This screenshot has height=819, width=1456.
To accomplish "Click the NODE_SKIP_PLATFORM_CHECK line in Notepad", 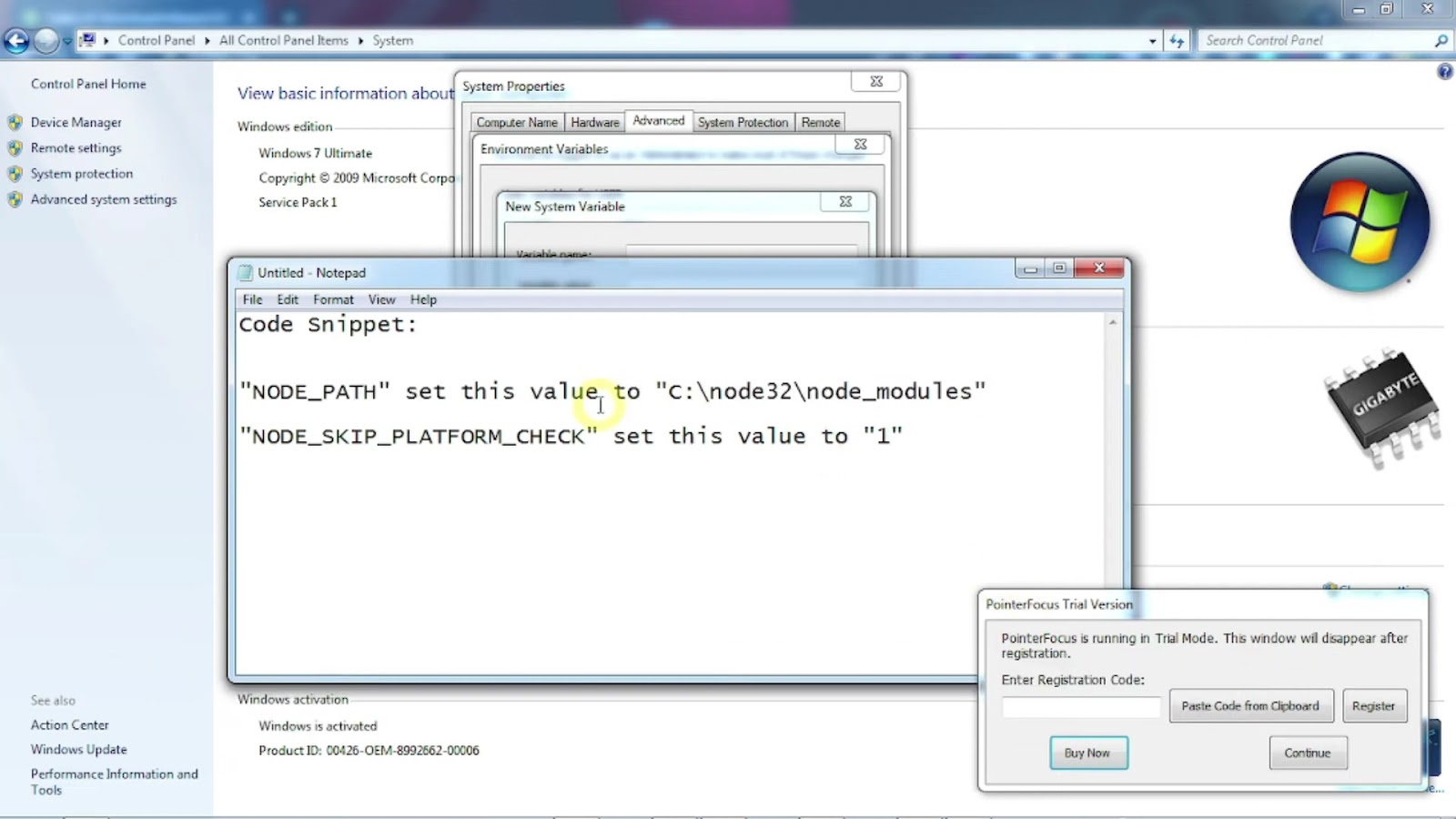I will click(x=571, y=436).
